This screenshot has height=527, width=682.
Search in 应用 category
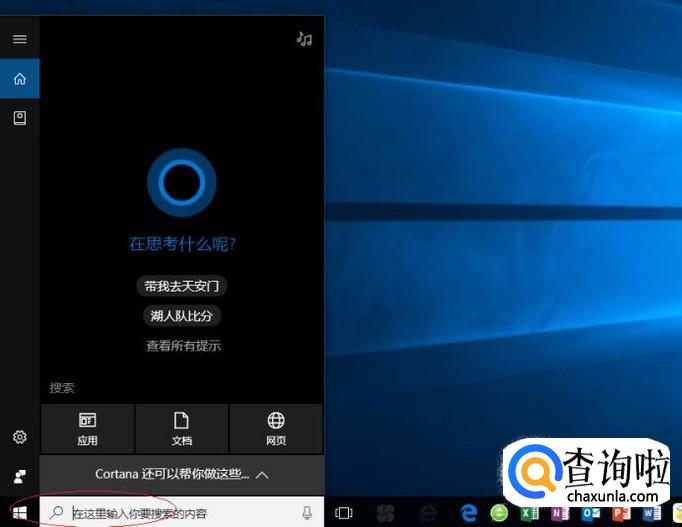pos(87,429)
